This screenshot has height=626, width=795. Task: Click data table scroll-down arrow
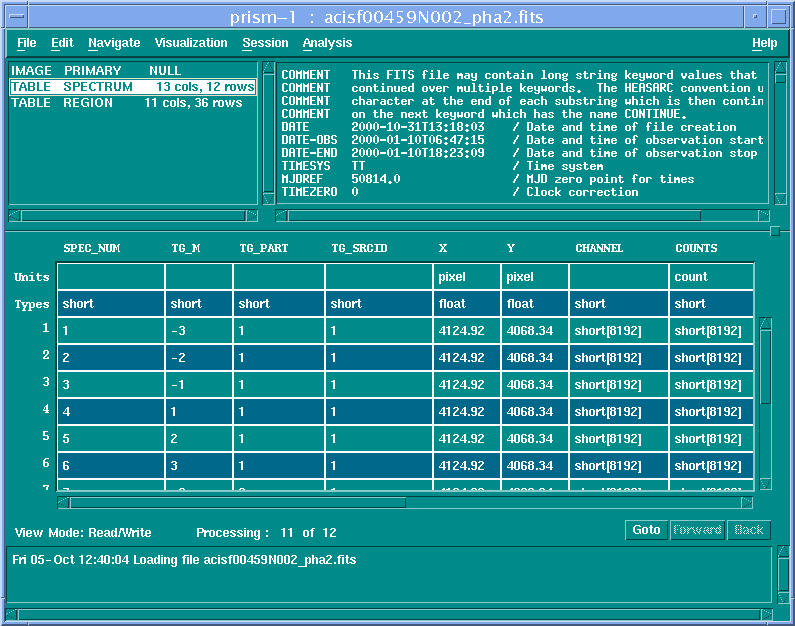point(766,484)
